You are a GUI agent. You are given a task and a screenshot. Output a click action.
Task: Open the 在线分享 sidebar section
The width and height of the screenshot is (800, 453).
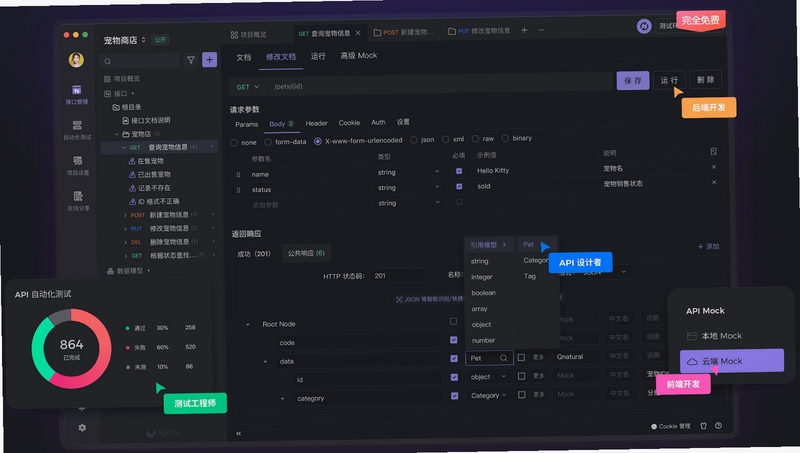78,201
